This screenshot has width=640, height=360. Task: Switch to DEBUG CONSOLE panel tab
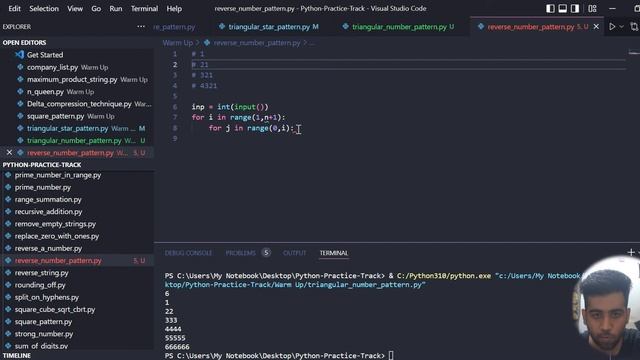(188, 253)
